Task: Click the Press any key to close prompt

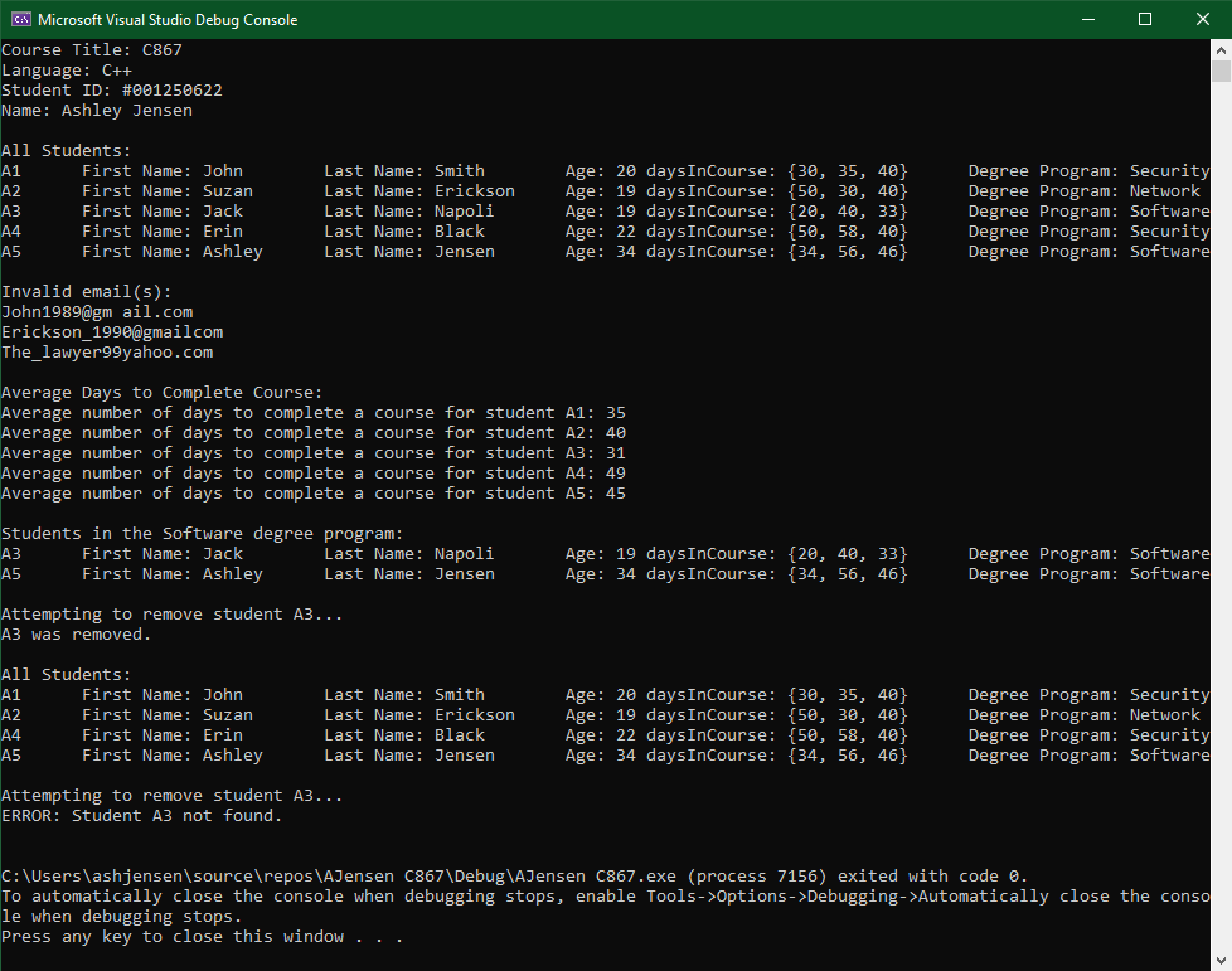Action: click(x=202, y=936)
